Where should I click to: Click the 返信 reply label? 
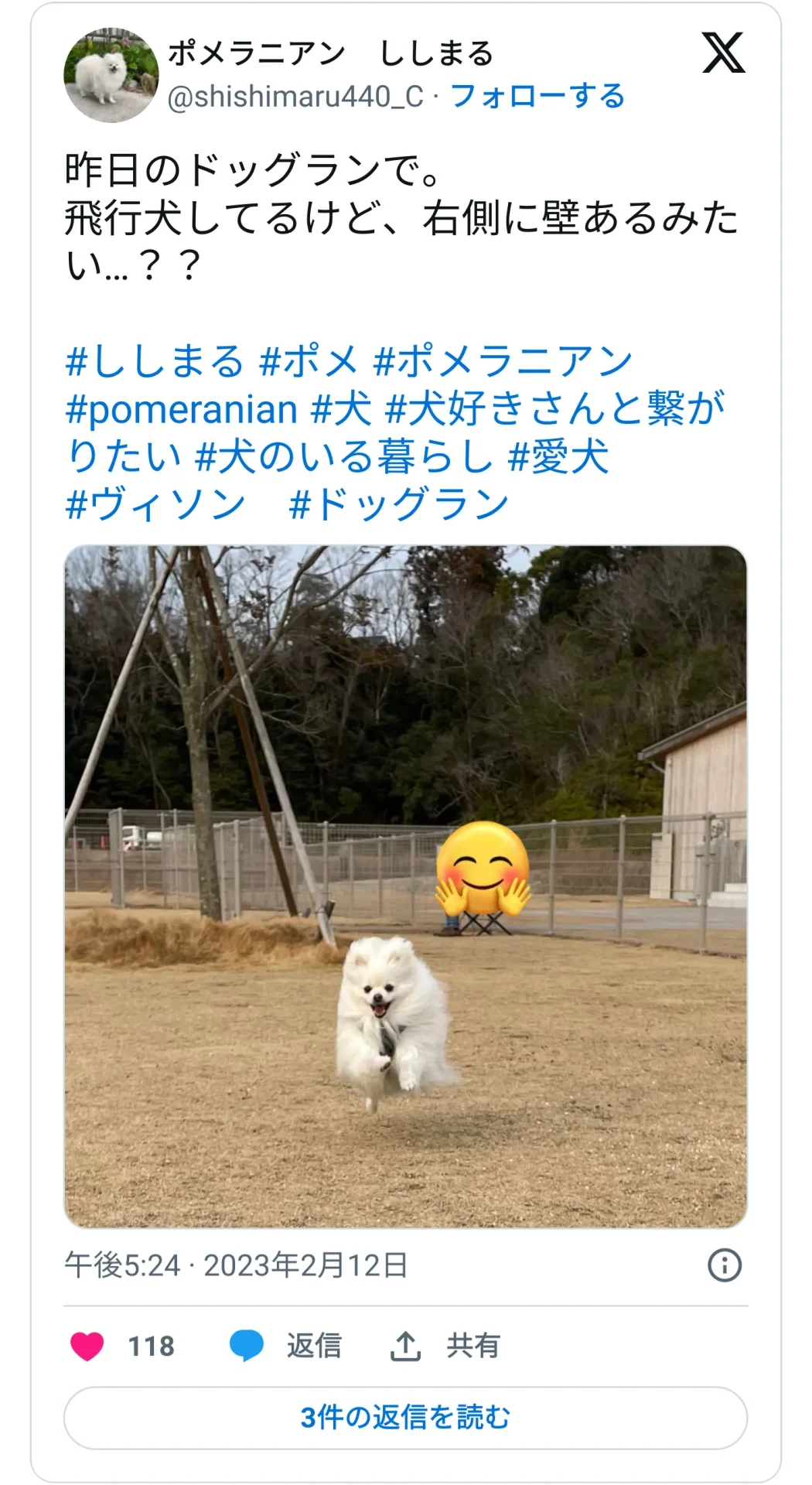tap(314, 1347)
